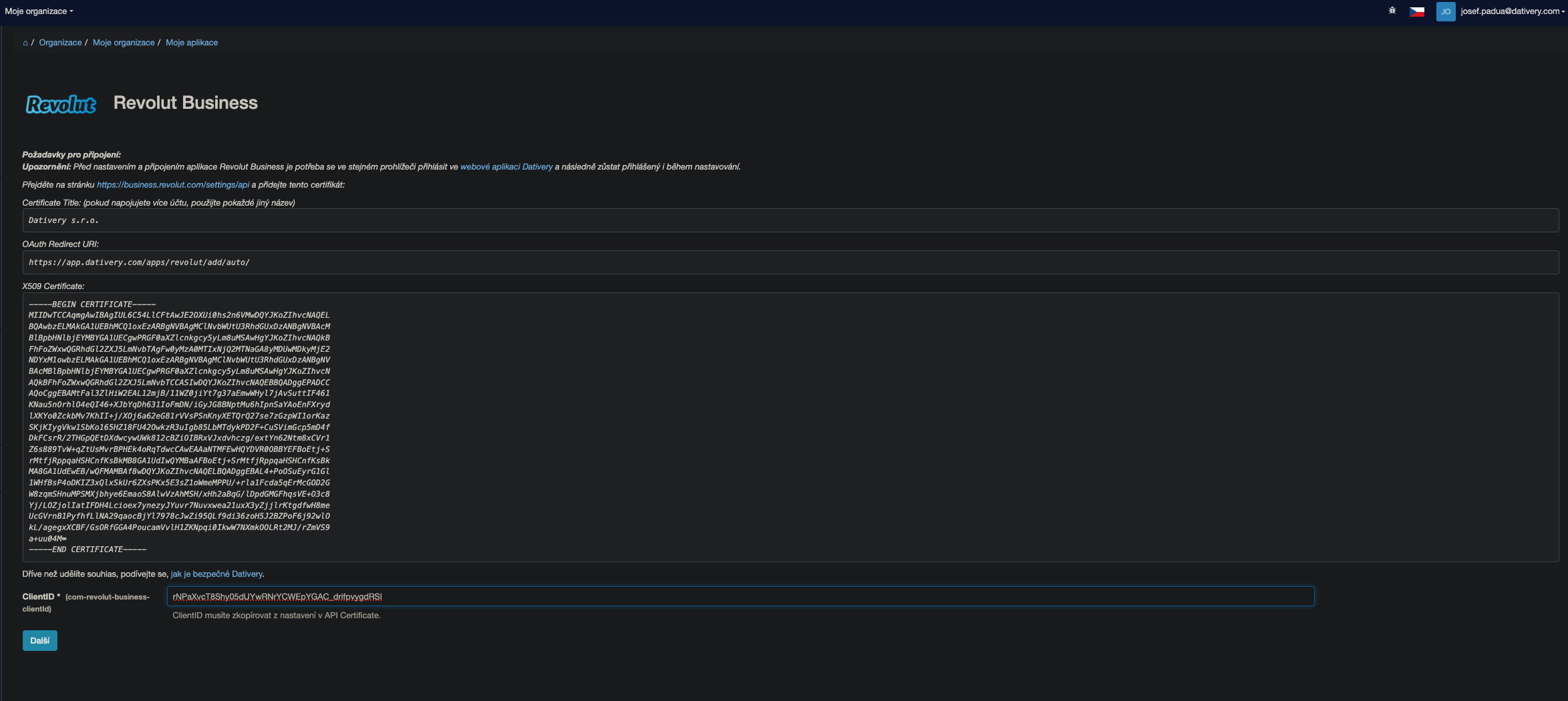Click the ClientID field label

coord(86,602)
